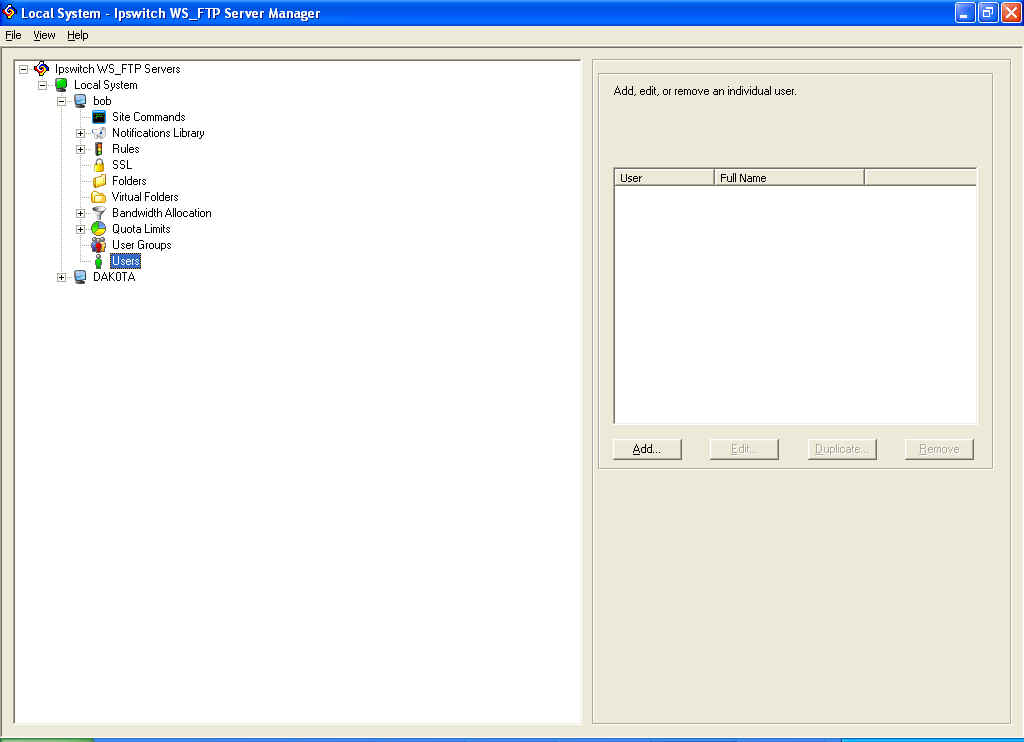Select the User Groups tree item
The width and height of the screenshot is (1024, 742).
click(x=141, y=245)
